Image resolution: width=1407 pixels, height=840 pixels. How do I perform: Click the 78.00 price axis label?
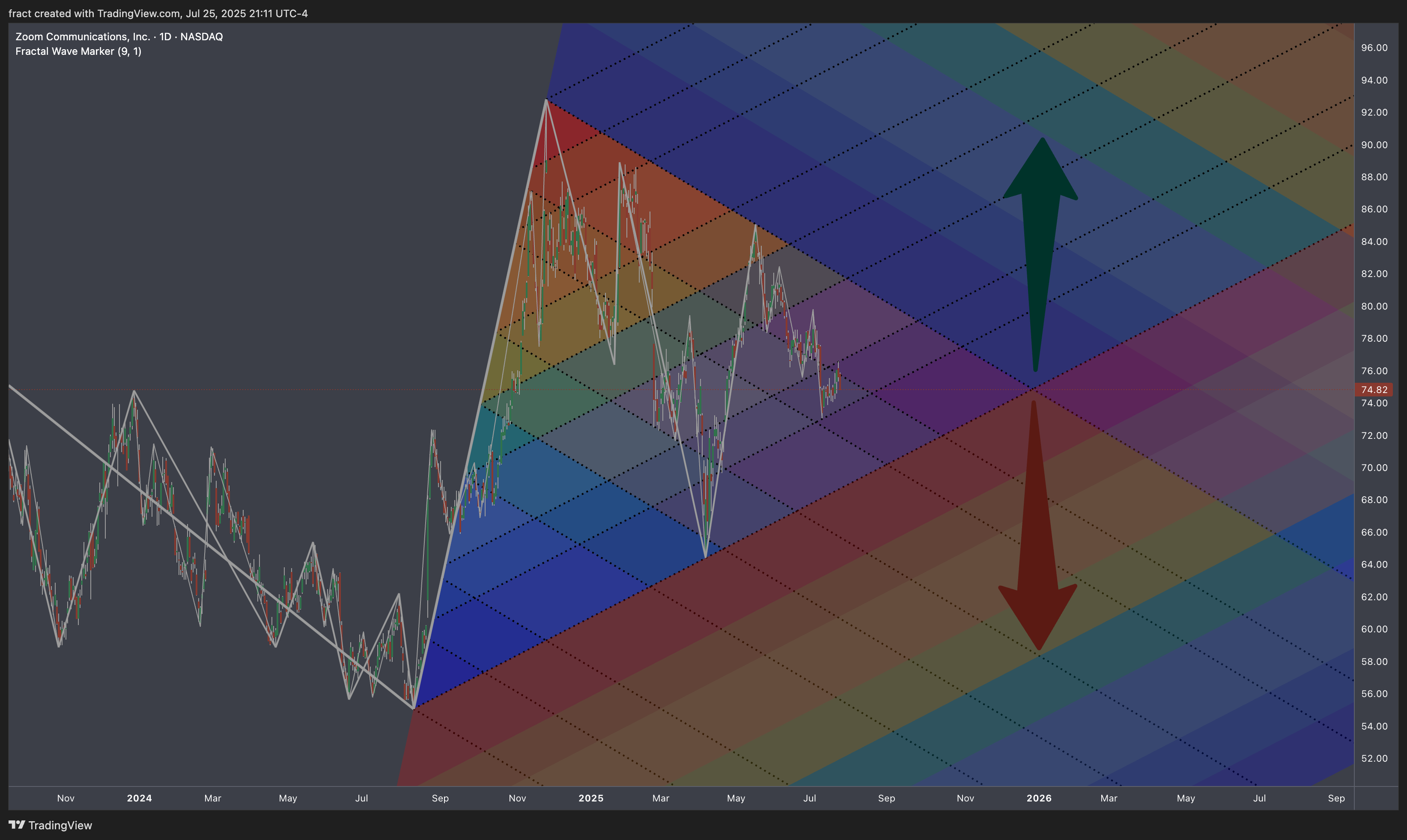1374,339
